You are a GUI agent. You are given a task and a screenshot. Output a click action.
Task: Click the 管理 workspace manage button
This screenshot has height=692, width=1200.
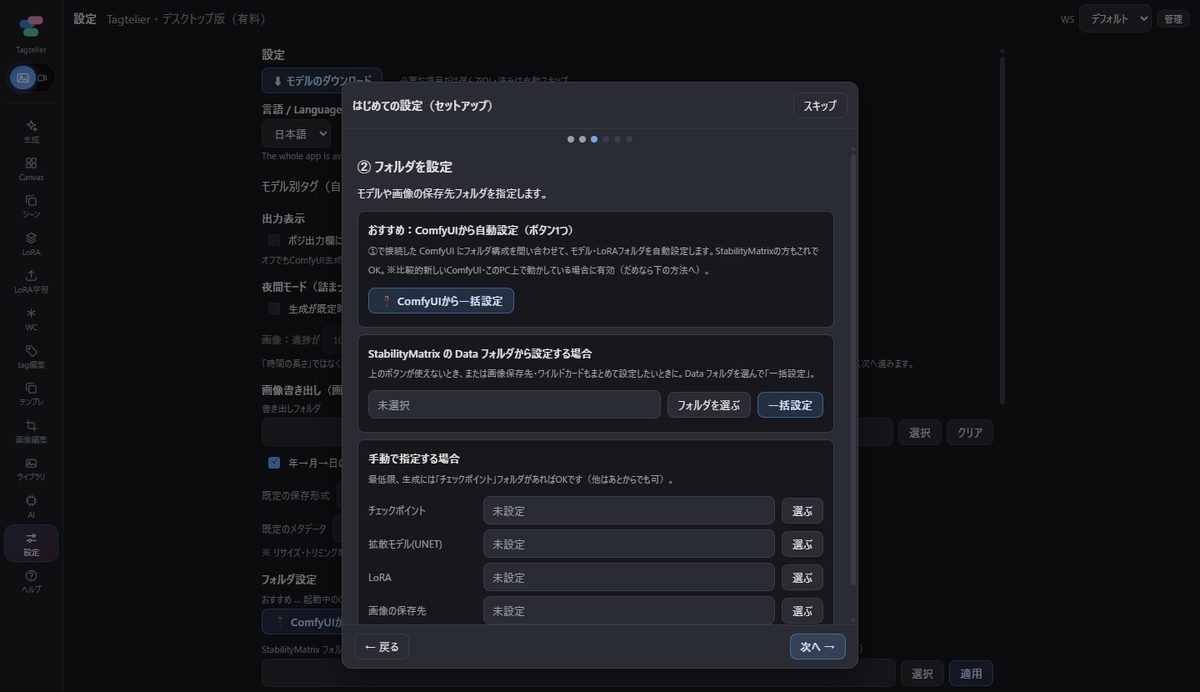point(1173,19)
